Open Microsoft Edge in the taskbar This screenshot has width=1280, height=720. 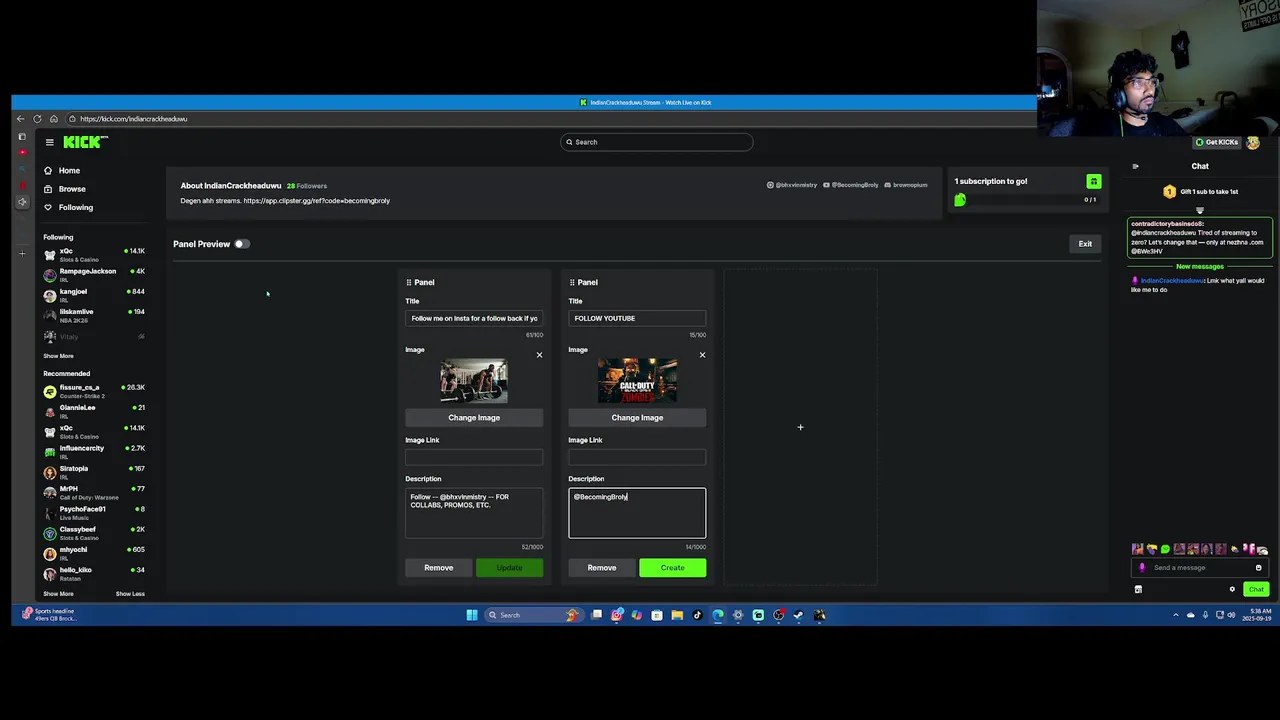(x=718, y=615)
